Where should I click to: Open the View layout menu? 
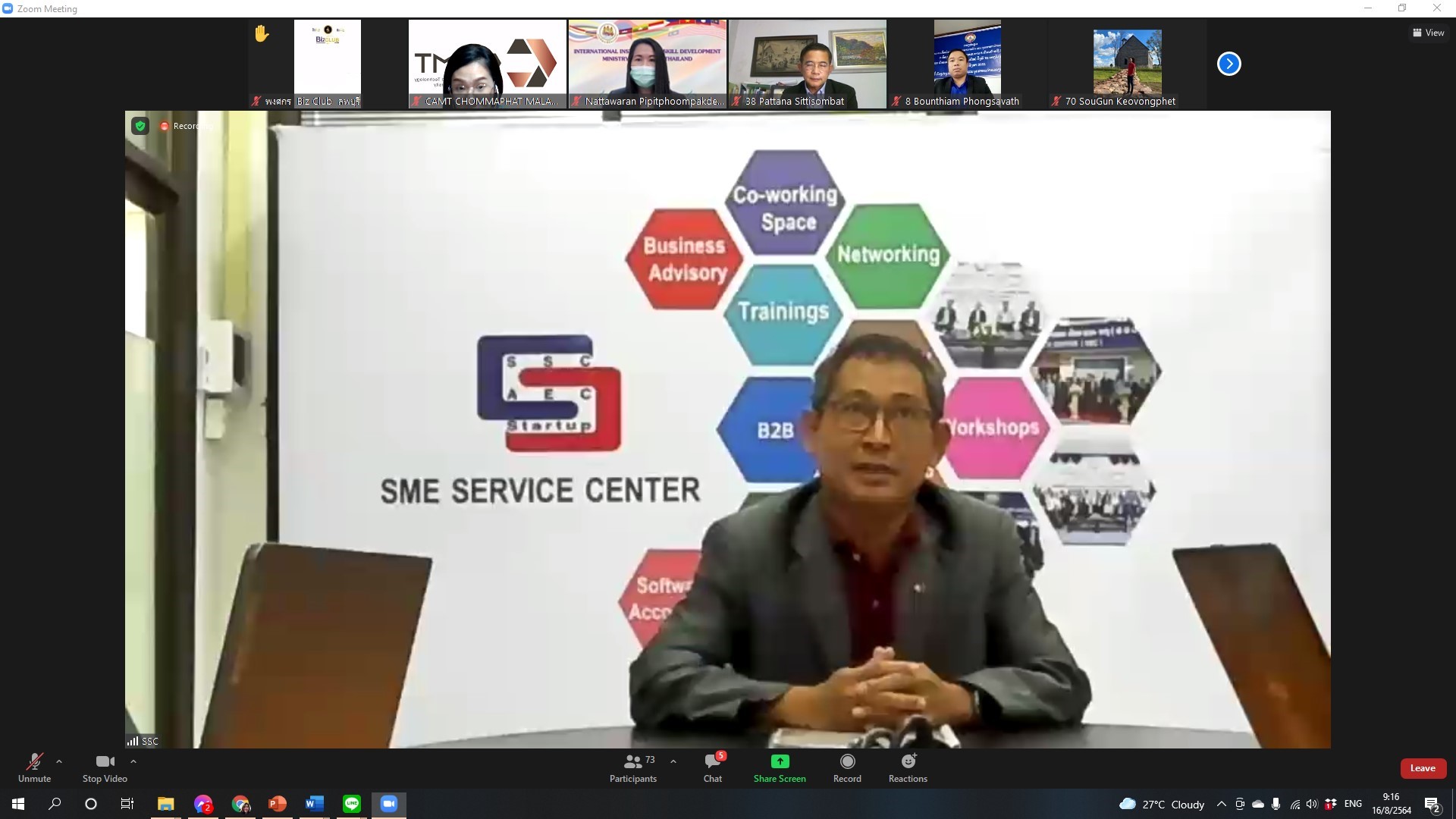point(1428,33)
